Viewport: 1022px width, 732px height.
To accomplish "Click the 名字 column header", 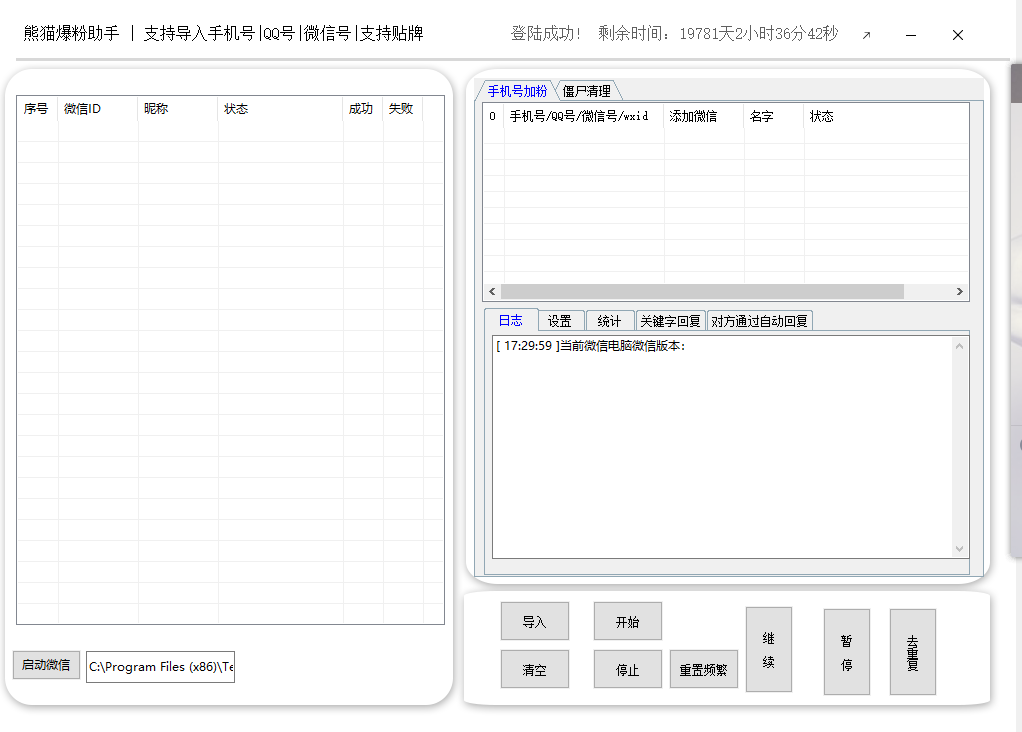I will pyautogui.click(x=774, y=117).
